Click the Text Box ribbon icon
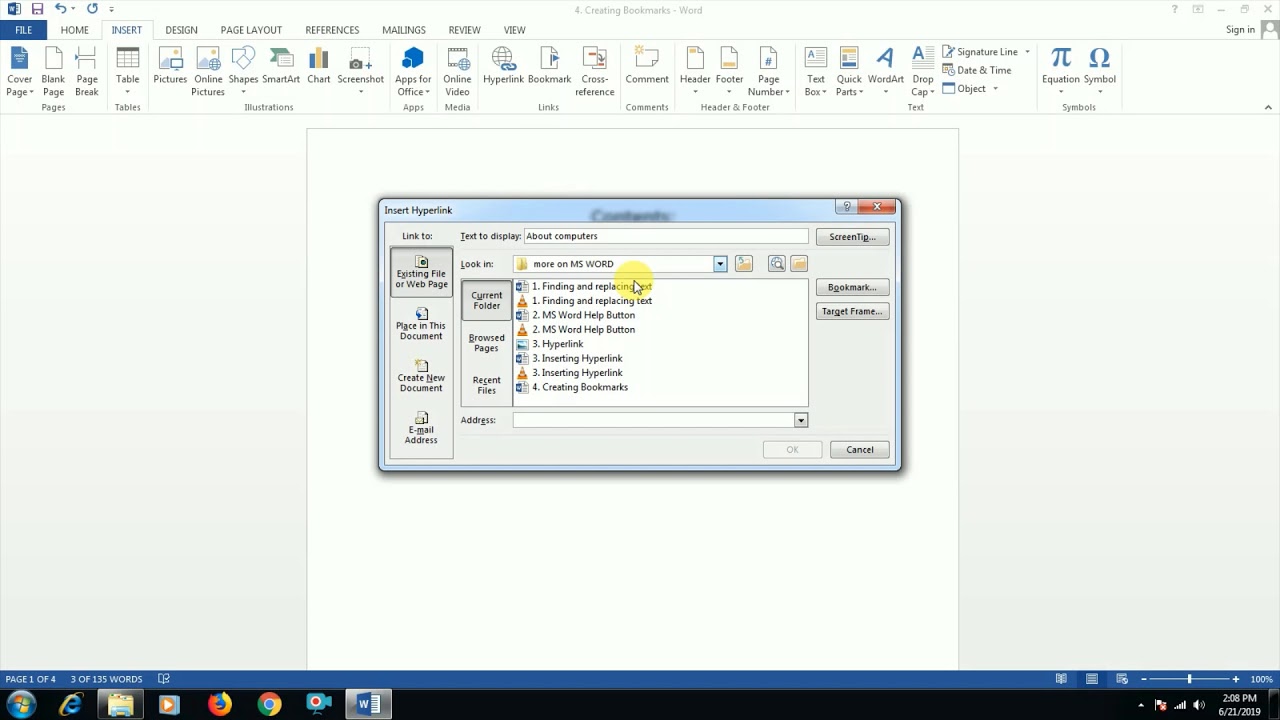 click(816, 72)
